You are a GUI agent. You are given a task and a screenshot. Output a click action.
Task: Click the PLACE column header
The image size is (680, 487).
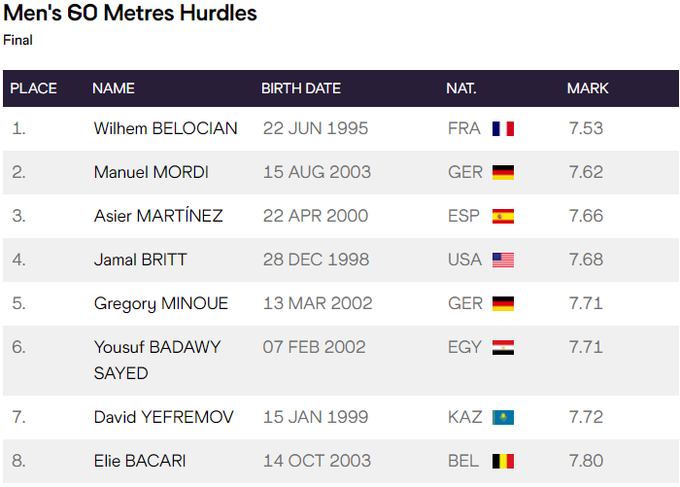[x=33, y=88]
